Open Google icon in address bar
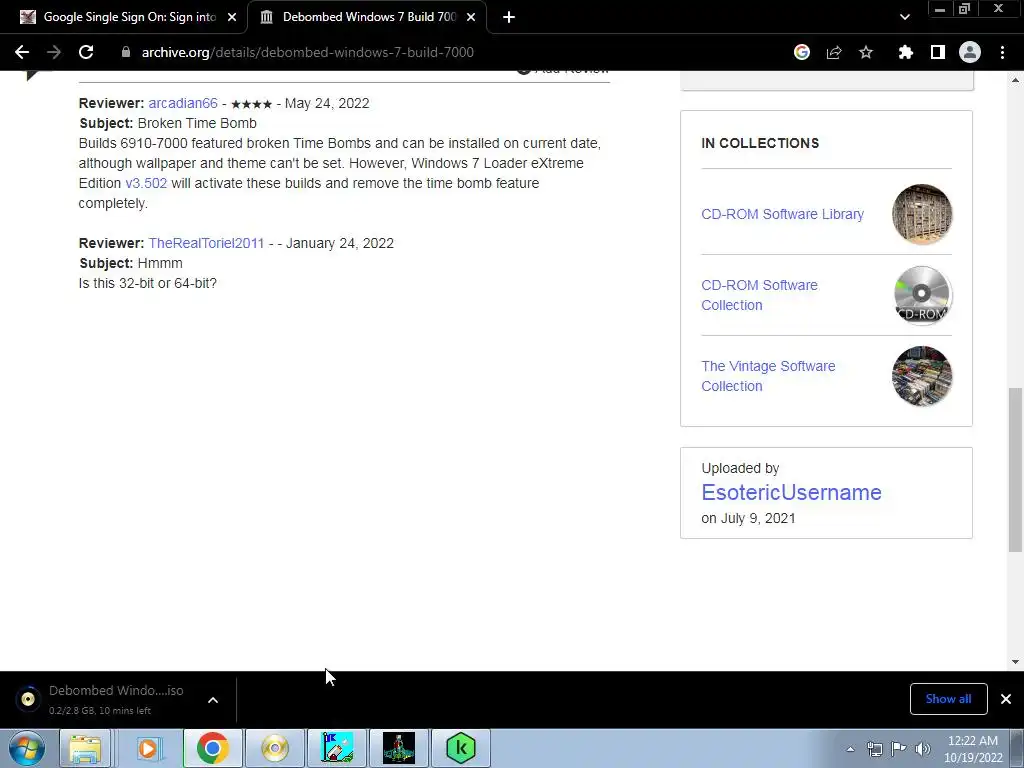Image resolution: width=1024 pixels, height=768 pixels. point(802,52)
